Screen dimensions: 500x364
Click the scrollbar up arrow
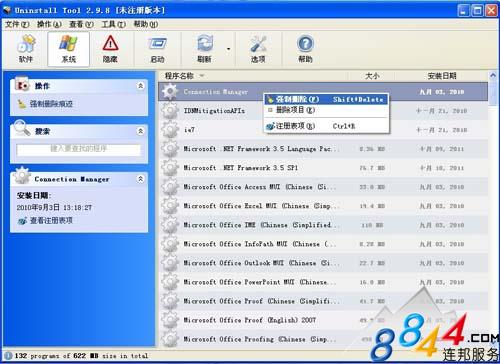(x=493, y=76)
